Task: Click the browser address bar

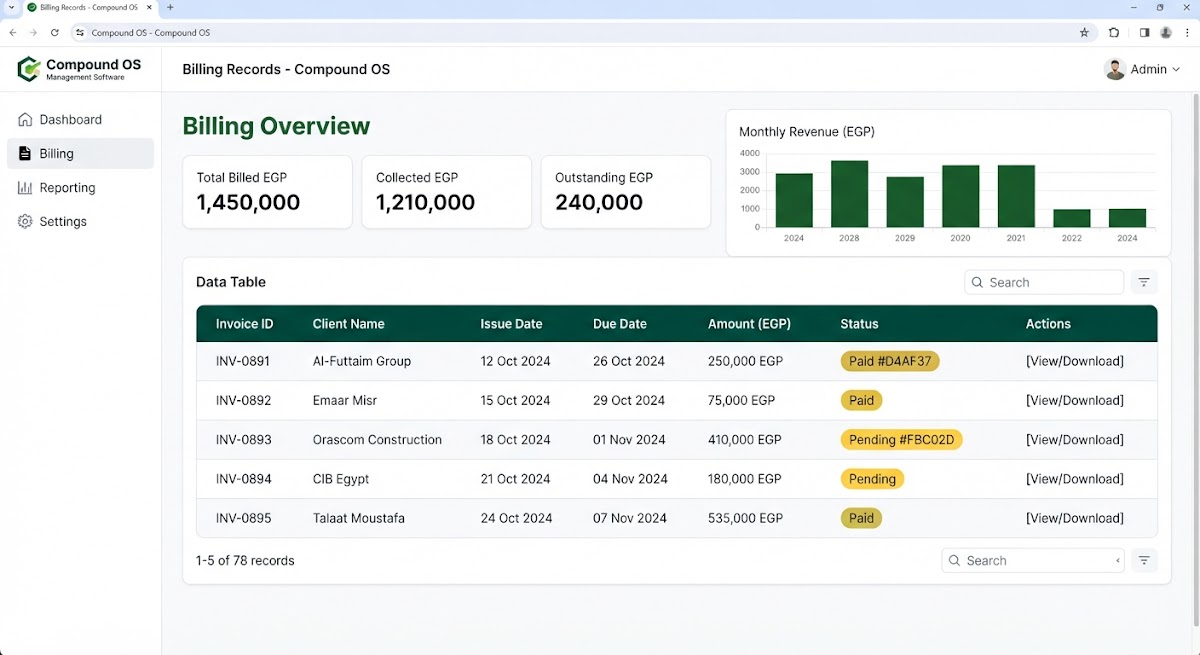Action: [583, 32]
